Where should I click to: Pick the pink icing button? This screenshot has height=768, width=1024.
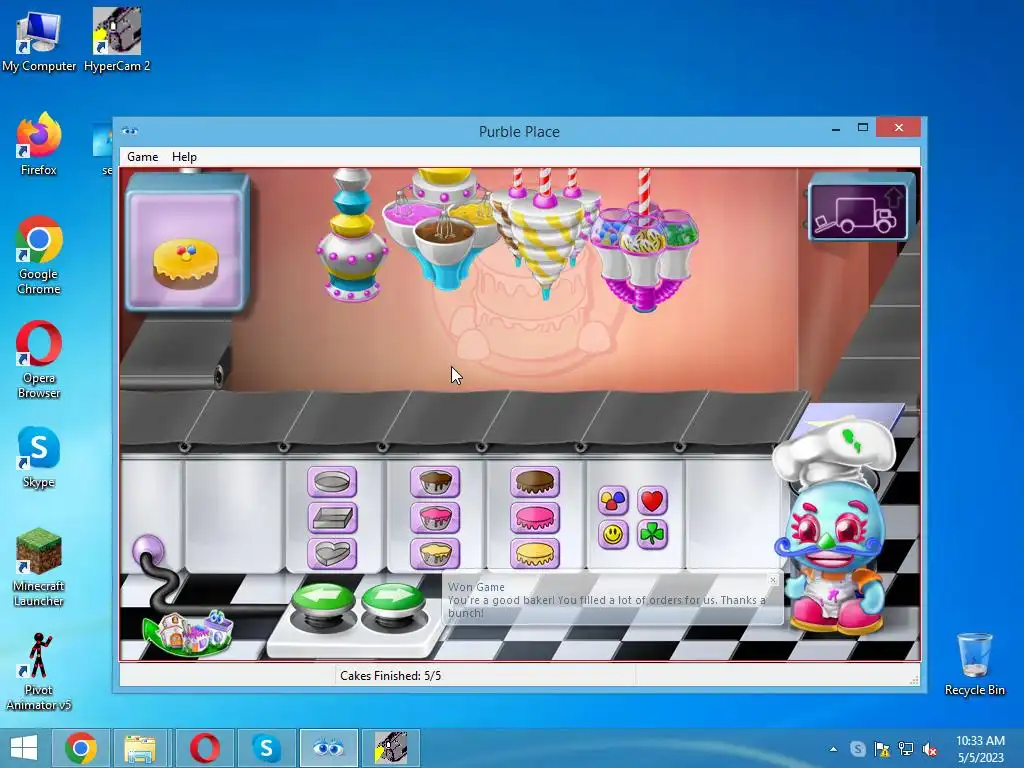pyautogui.click(x=535, y=518)
